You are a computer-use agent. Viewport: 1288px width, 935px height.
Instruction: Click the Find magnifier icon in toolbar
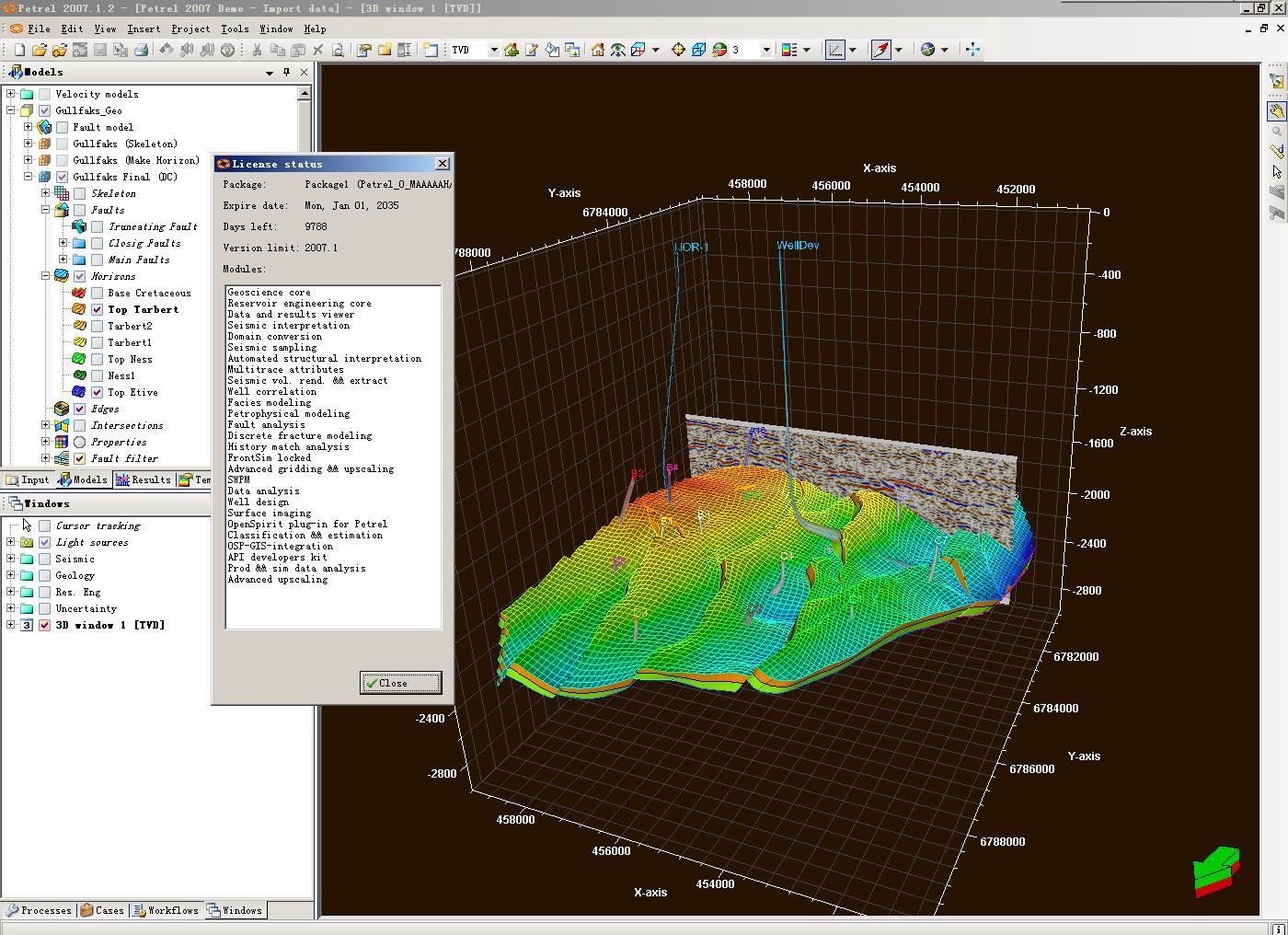tap(338, 50)
